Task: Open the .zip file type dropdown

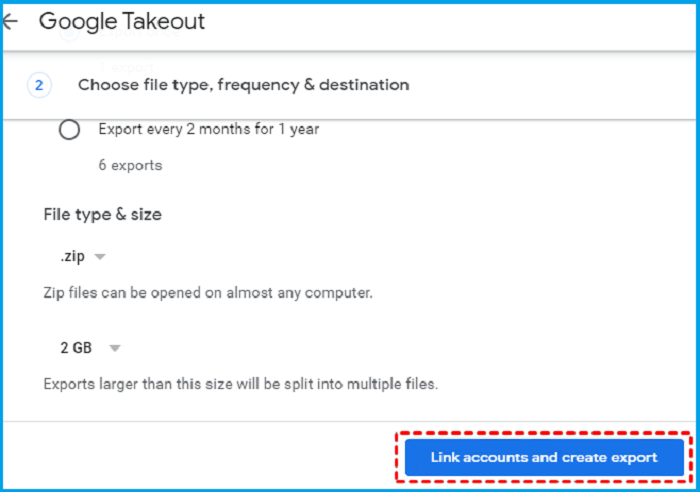Action: coord(70,257)
